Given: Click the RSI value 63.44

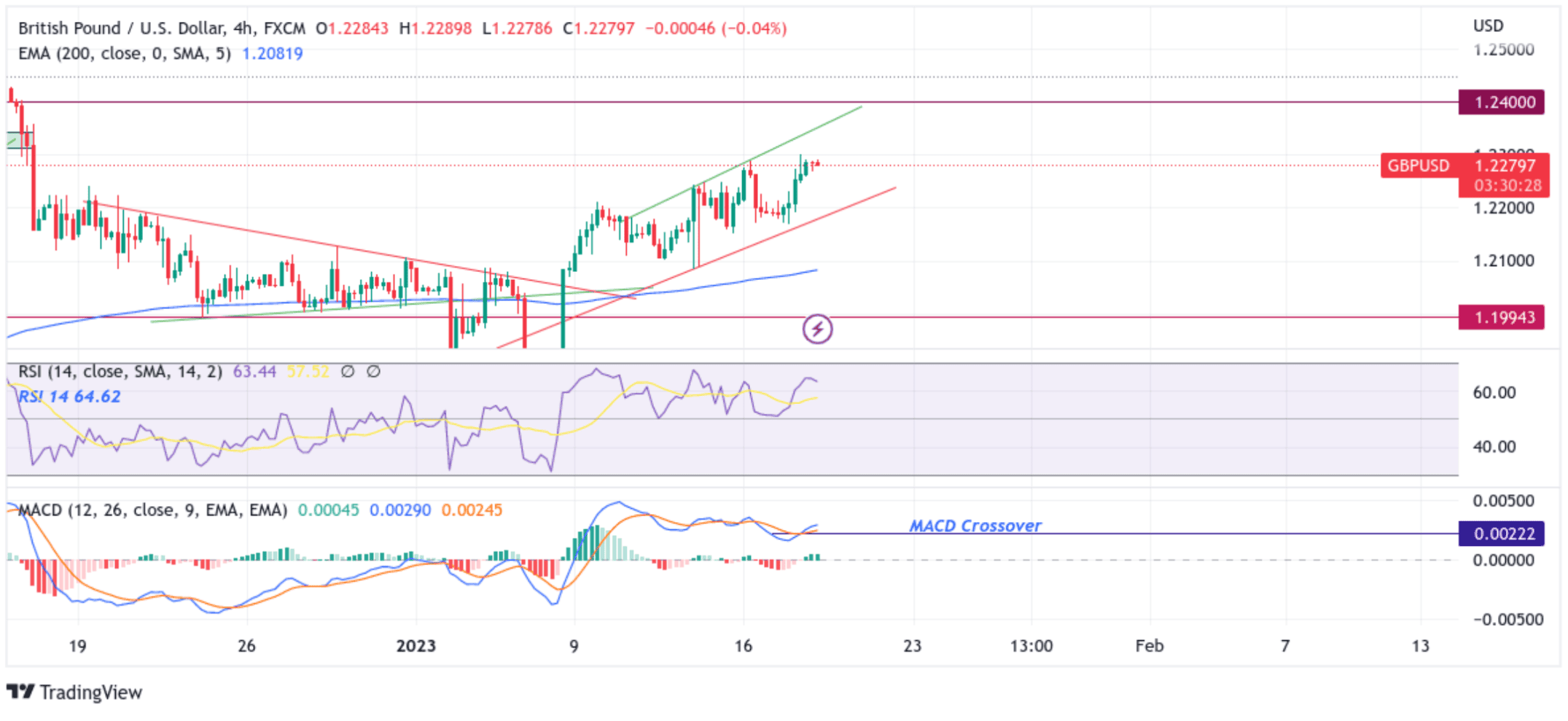Looking at the screenshot, I should pos(254,372).
